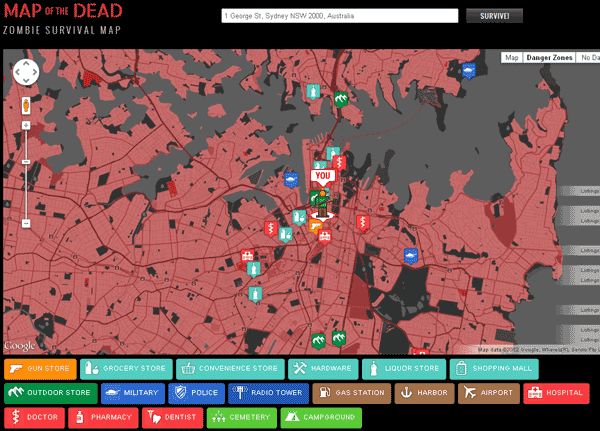The image size is (600, 431).
Task: Click the Radio Tower legend button
Action: click(268, 393)
